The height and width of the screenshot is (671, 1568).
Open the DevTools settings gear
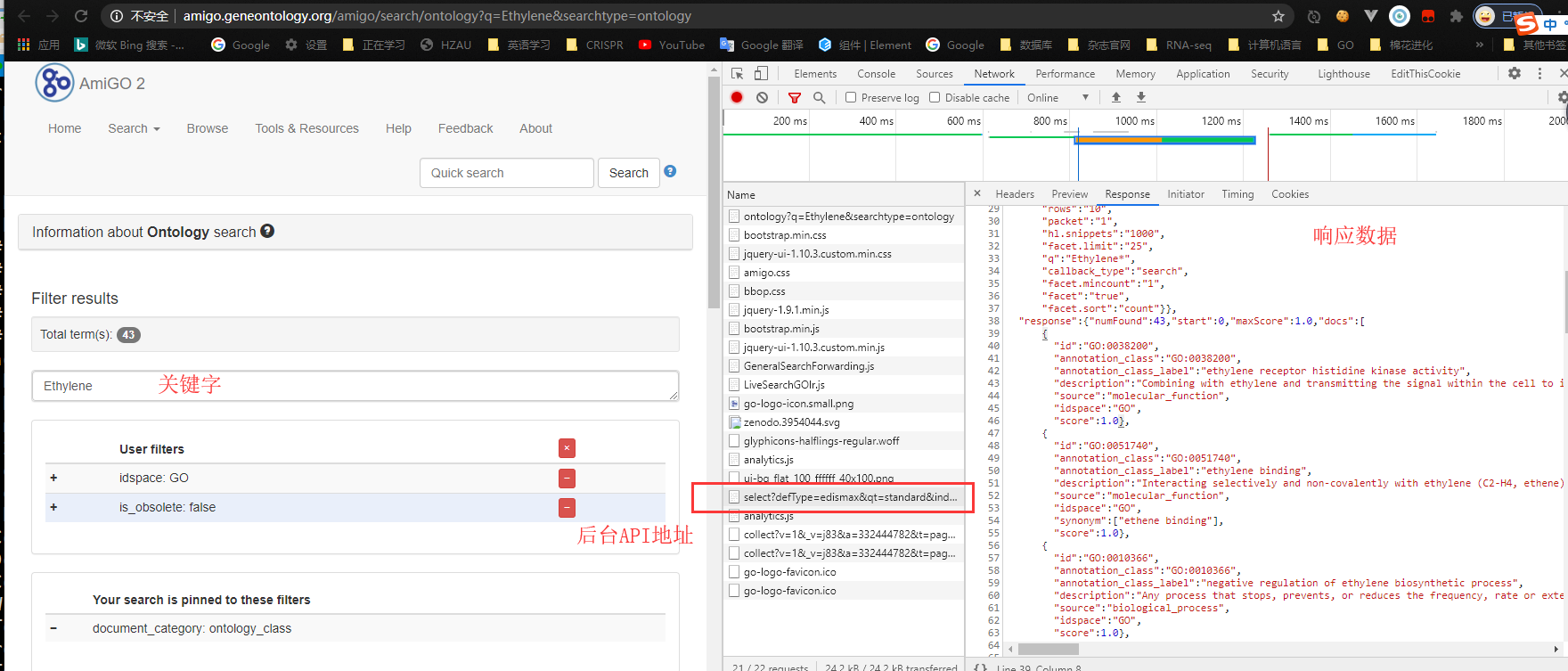pyautogui.click(x=1515, y=74)
